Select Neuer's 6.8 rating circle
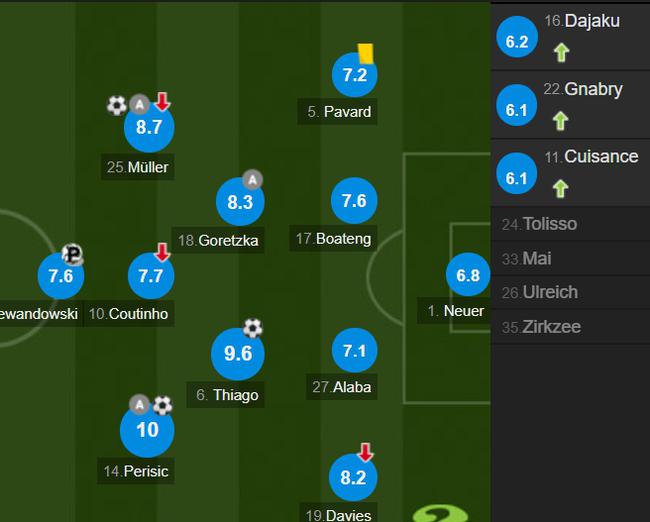Screen dimensions: 650x522 pyautogui.click(x=468, y=274)
